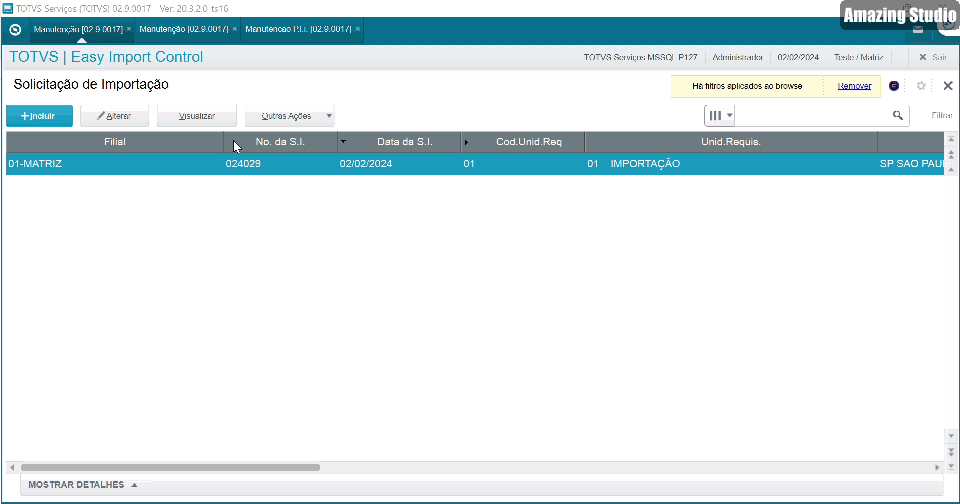Click the magnifier search icon
The height and width of the screenshot is (504, 960).
(x=898, y=115)
